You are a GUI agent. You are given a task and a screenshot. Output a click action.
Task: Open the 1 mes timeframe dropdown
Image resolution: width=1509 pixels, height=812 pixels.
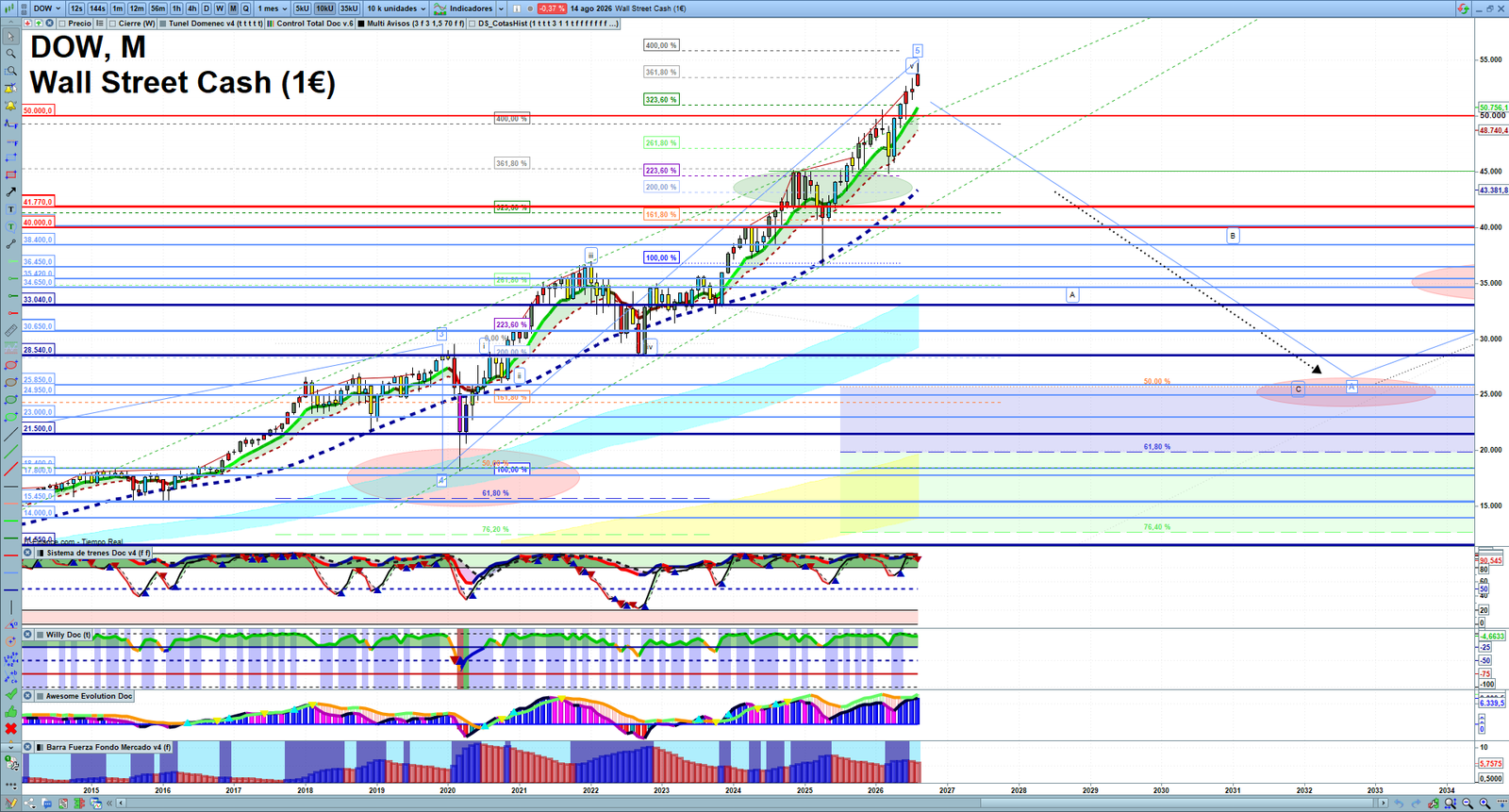point(273,8)
